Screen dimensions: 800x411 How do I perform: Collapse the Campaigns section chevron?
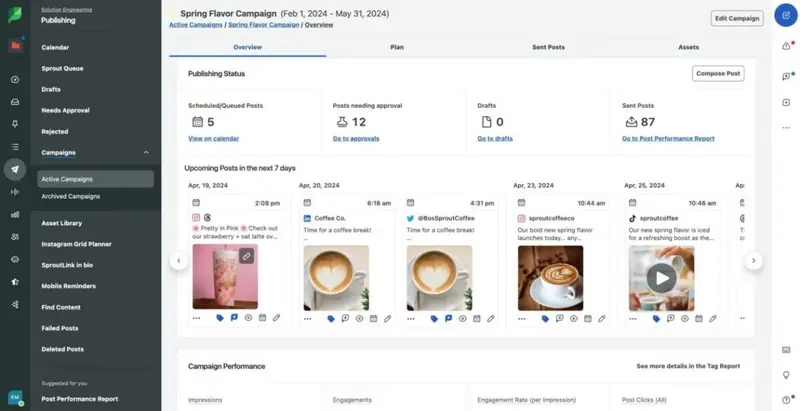pyautogui.click(x=147, y=152)
